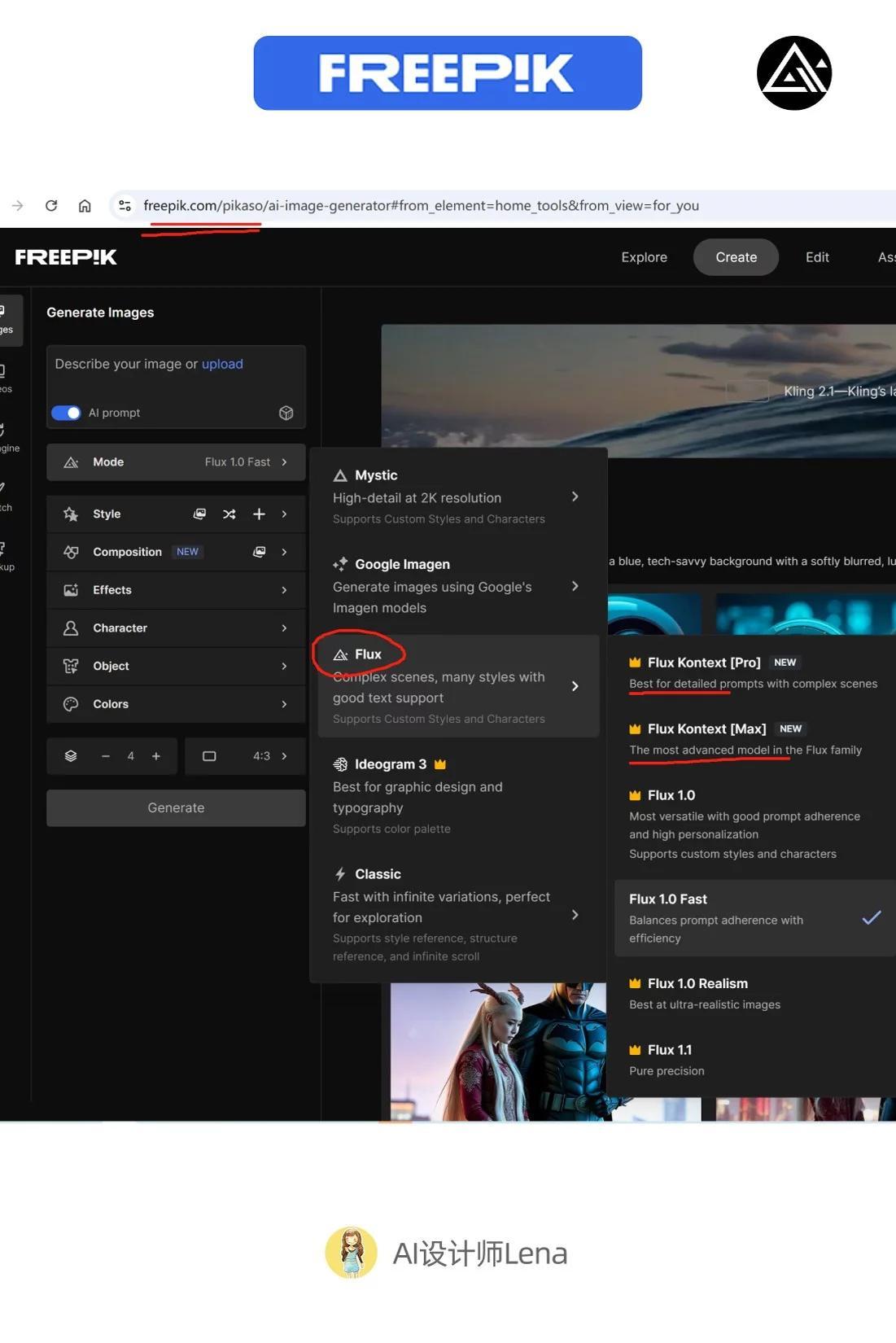Open the Edit tab
Viewport: 896px width, 1343px height.
point(817,257)
